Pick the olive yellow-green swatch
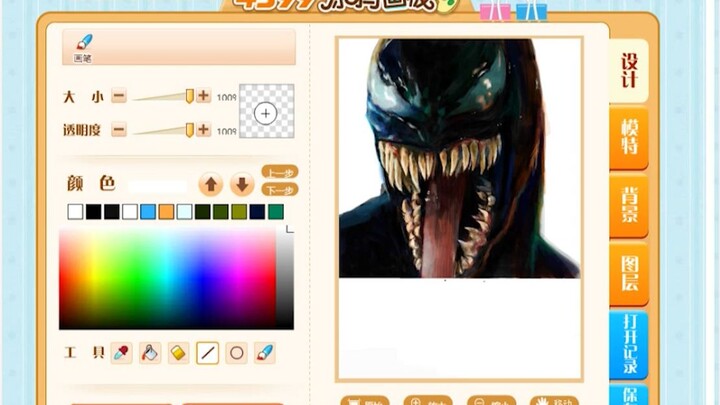The width and height of the screenshot is (720, 405). (239, 212)
